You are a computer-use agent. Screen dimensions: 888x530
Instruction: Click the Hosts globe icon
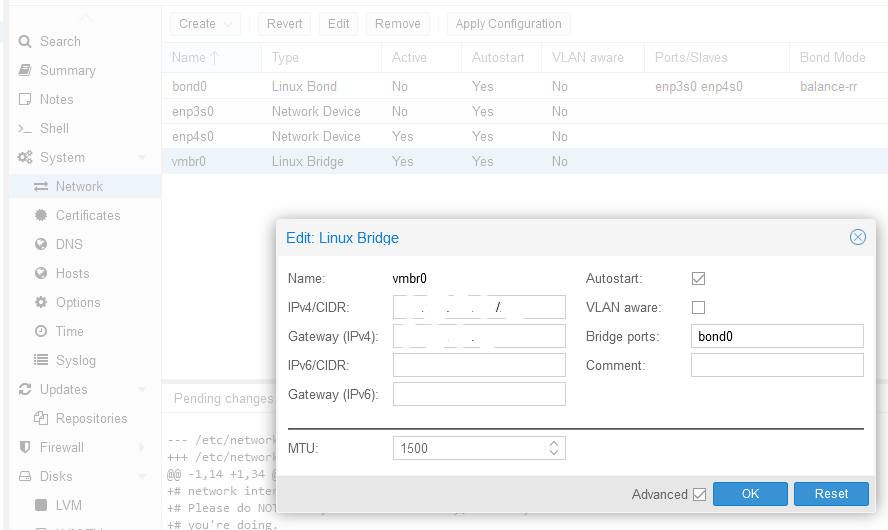point(41,273)
